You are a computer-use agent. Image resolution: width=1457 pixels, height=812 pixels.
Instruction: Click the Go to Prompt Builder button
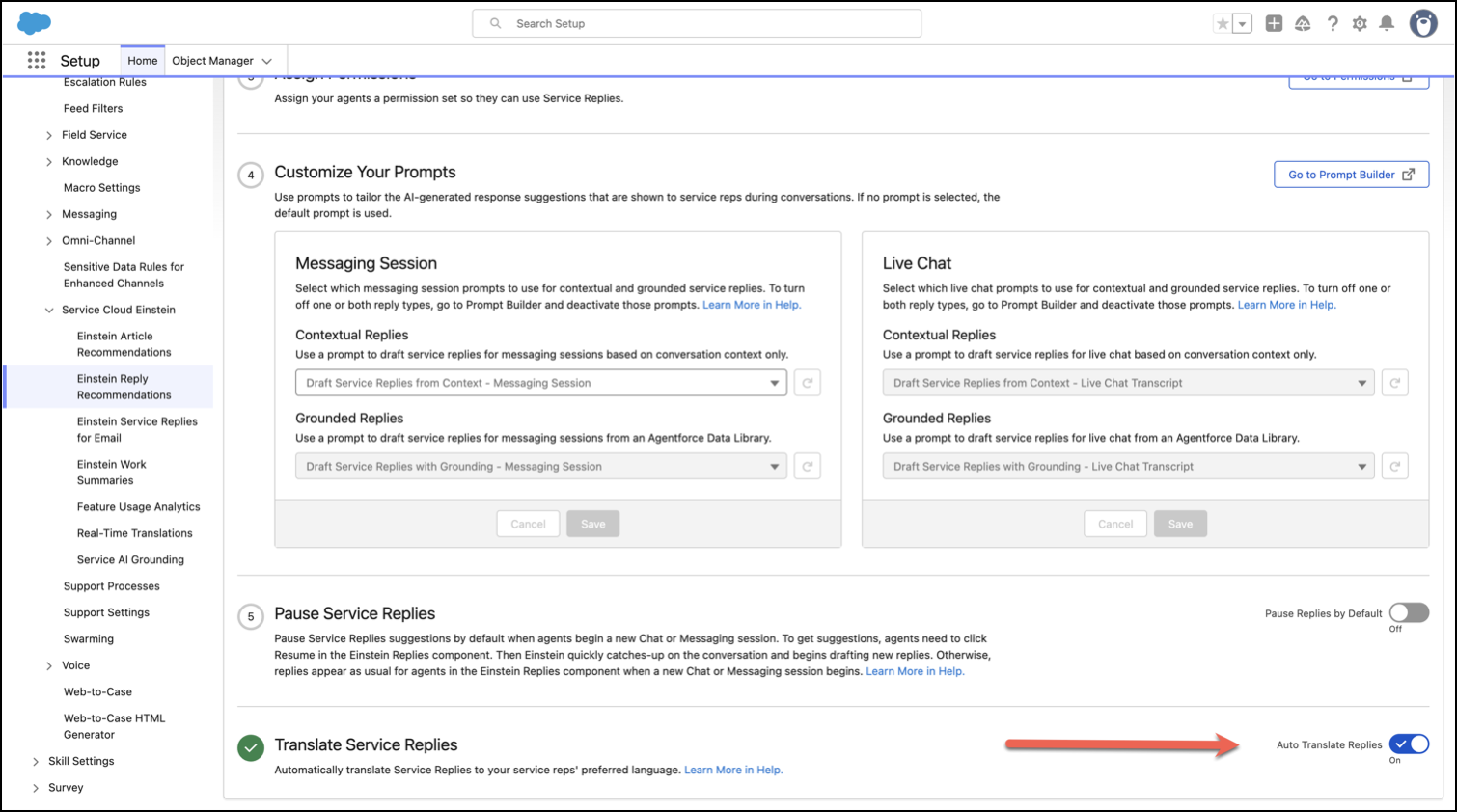click(x=1351, y=175)
